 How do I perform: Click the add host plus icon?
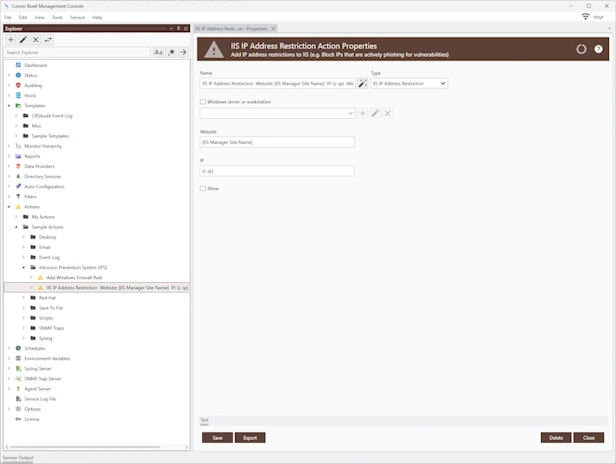pyautogui.click(x=363, y=113)
